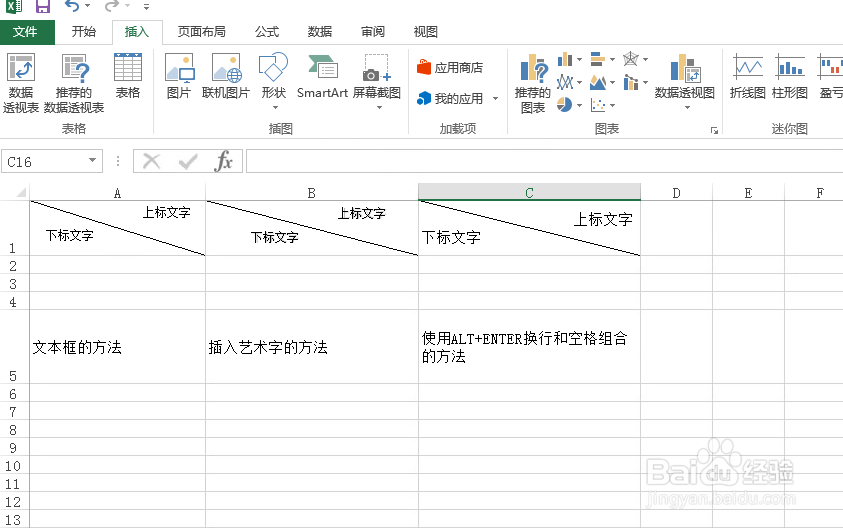Insert a pie chart from chart gallery

565,104
